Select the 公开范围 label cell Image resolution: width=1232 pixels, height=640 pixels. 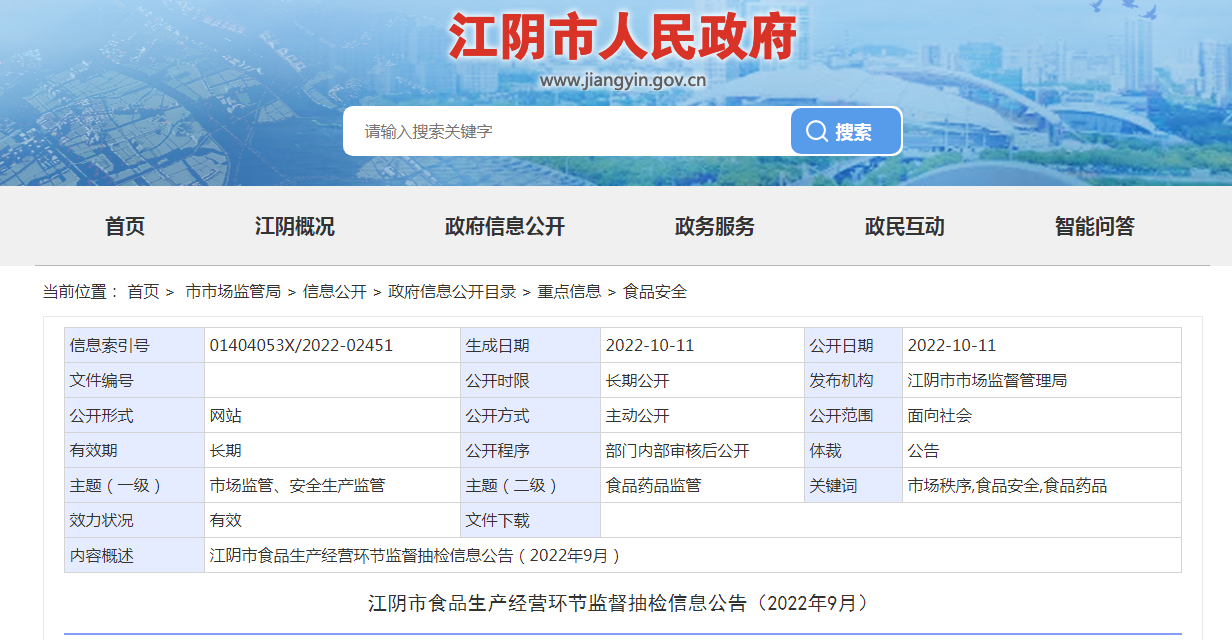tap(853, 416)
